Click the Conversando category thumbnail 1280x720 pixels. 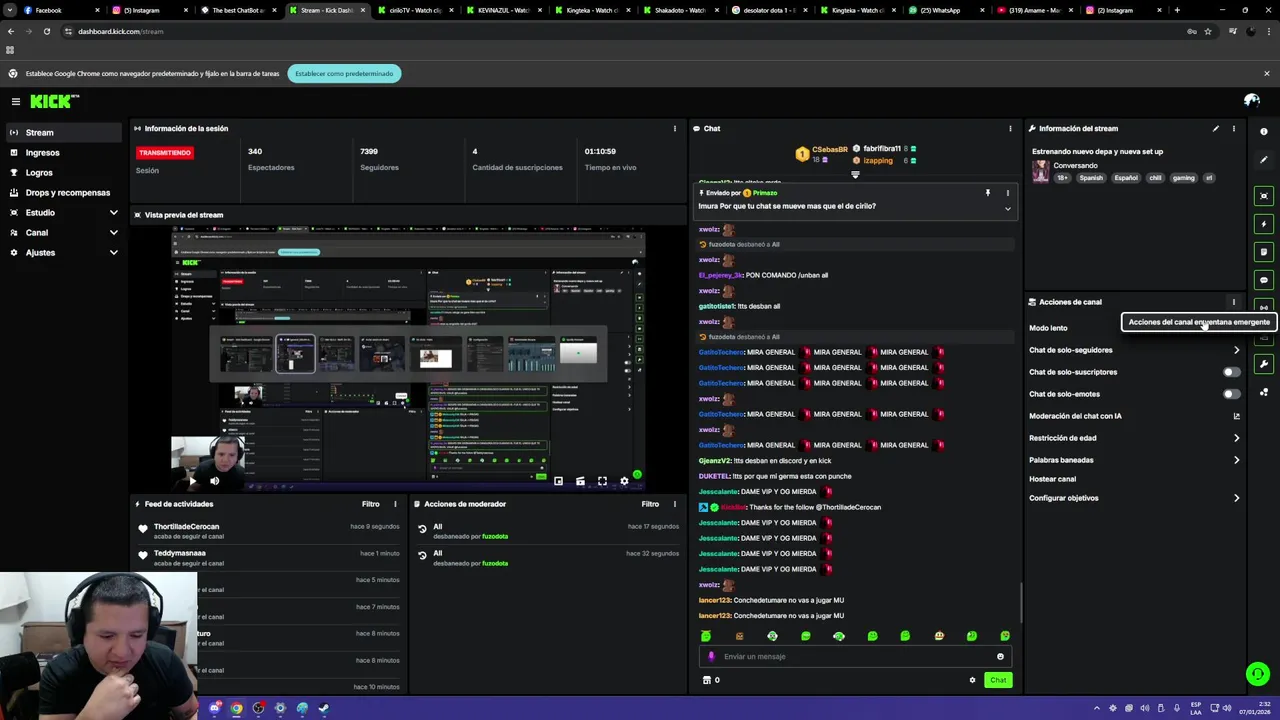click(x=1041, y=171)
